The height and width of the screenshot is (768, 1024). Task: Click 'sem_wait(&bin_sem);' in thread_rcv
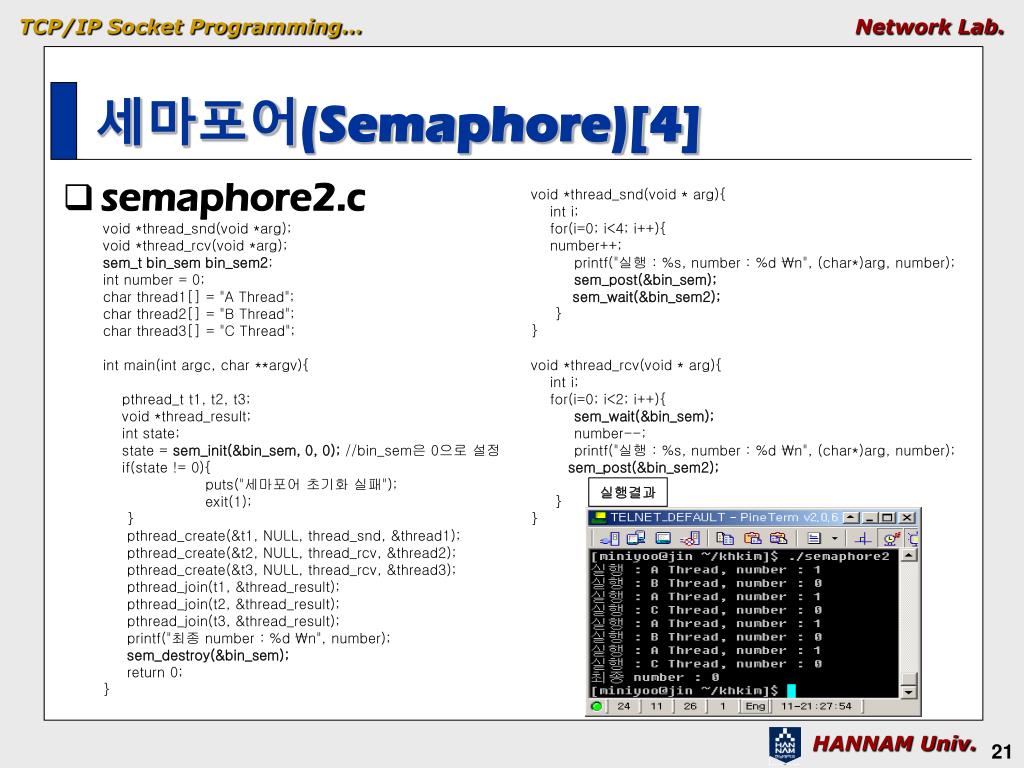[x=644, y=417]
